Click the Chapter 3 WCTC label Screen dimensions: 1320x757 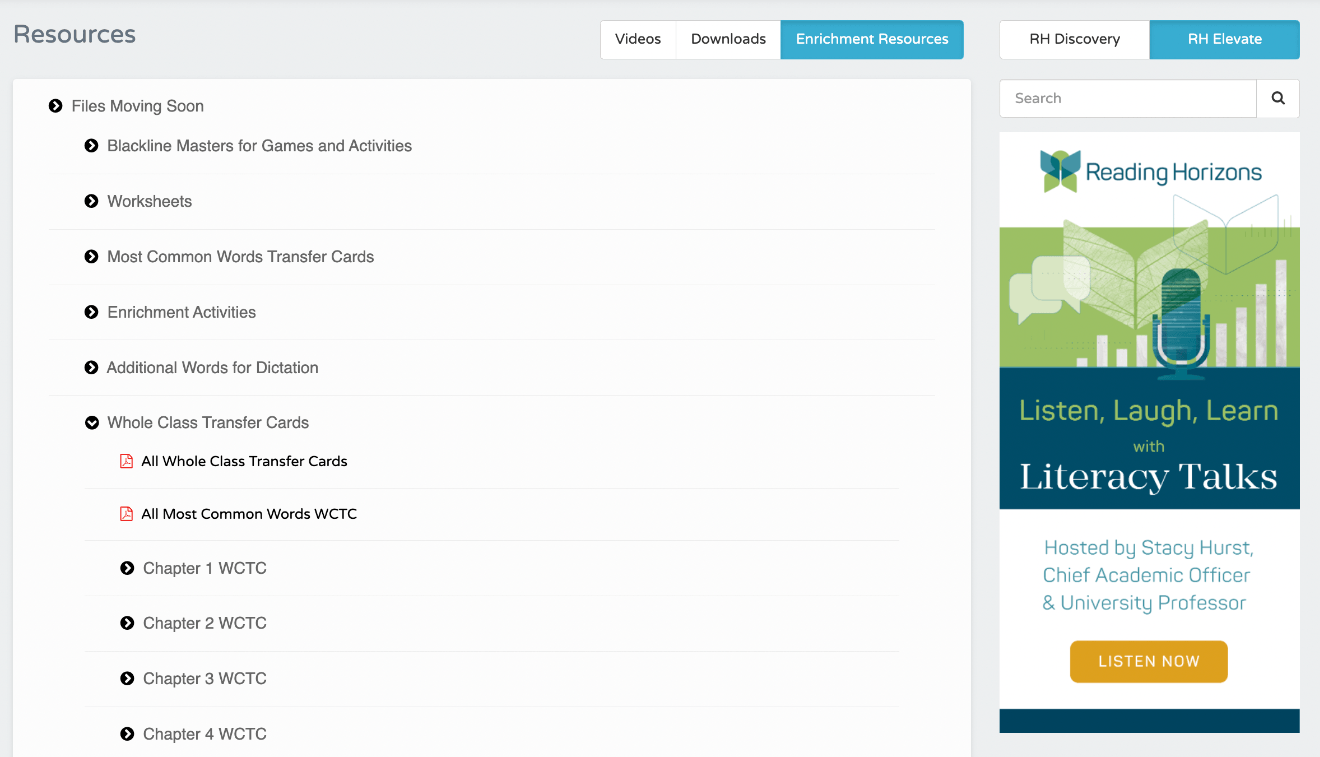click(x=205, y=679)
